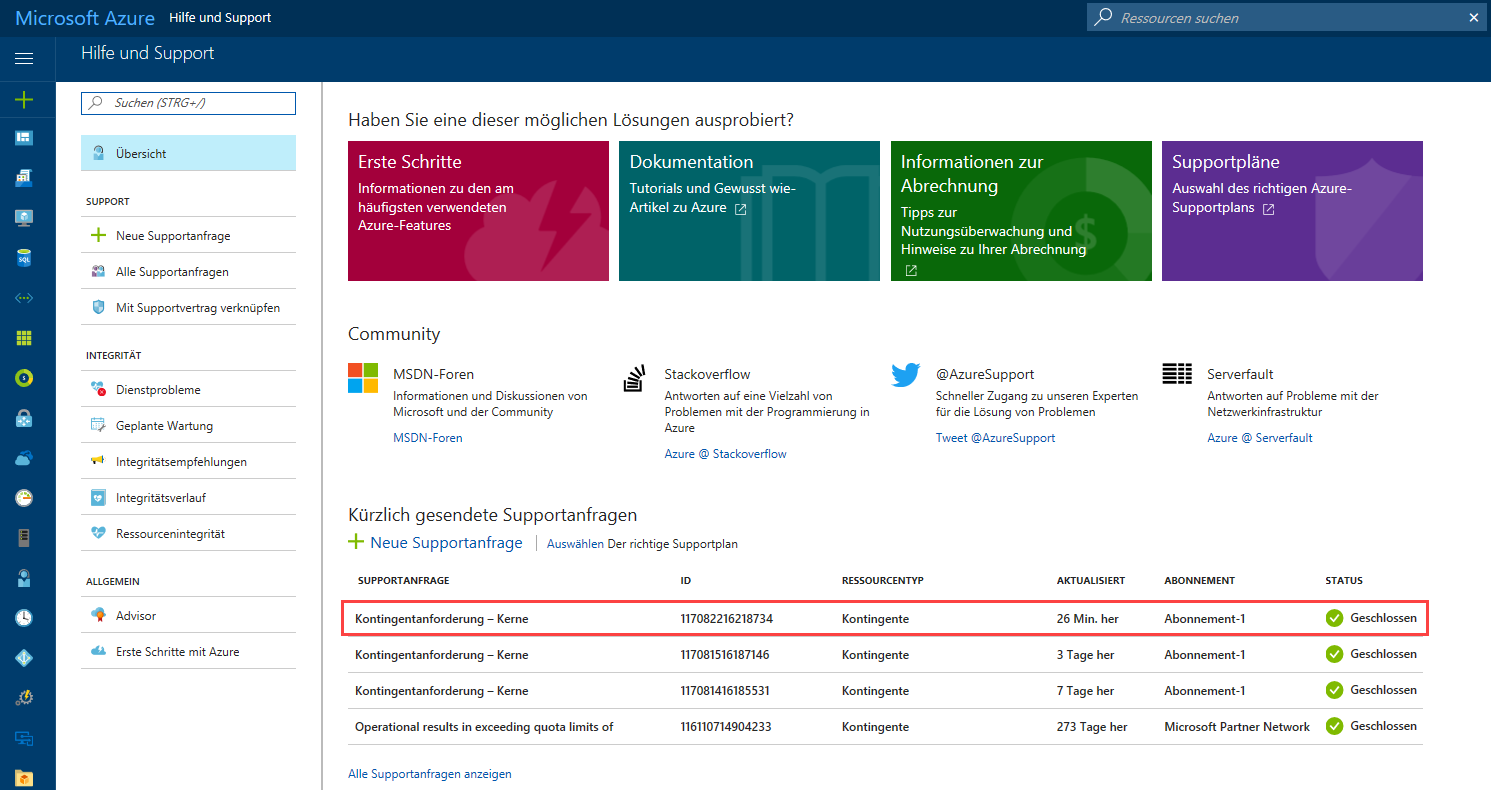
Task: Follow the Azure @ Stackoverflow link
Action: (725, 454)
